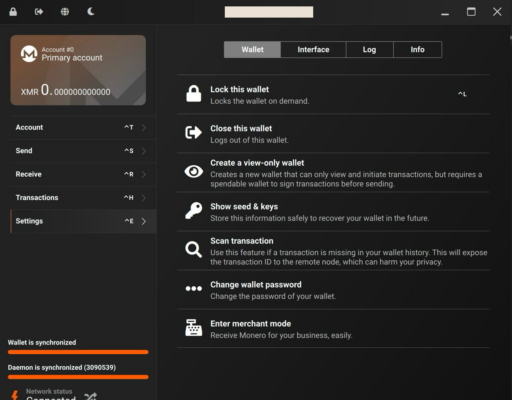Switch to the Info tab
This screenshot has height=400, width=512.
[418, 49]
